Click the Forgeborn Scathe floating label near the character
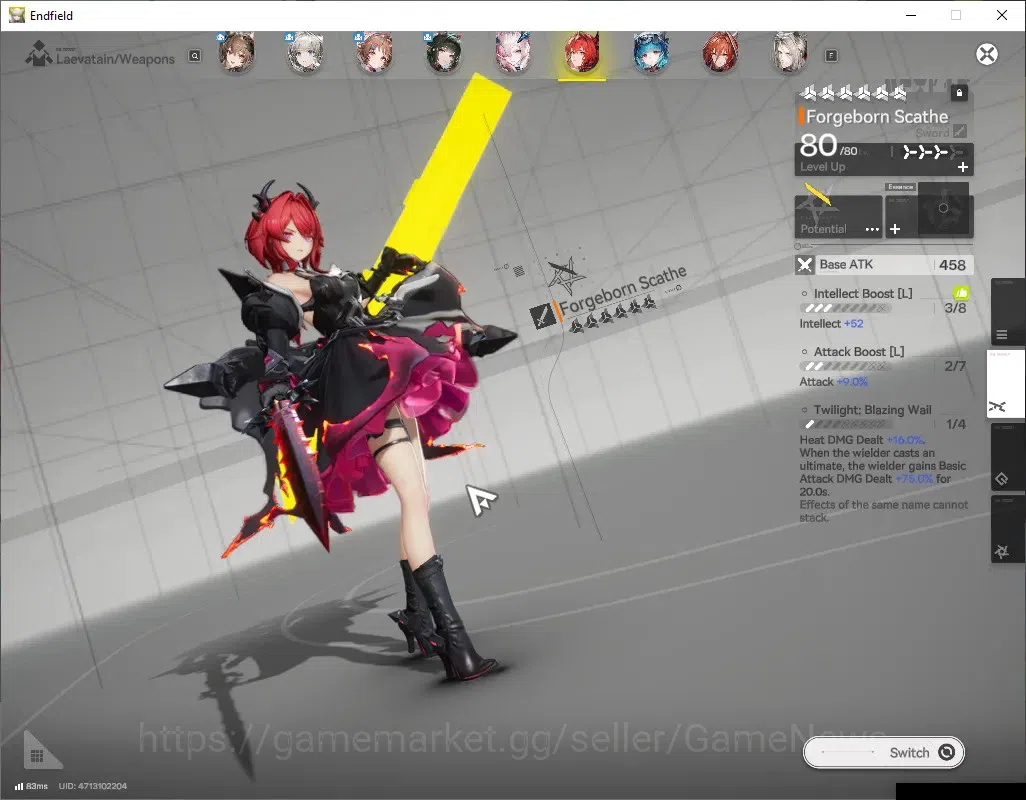Screen dimensions: 1026x800 point(622,290)
